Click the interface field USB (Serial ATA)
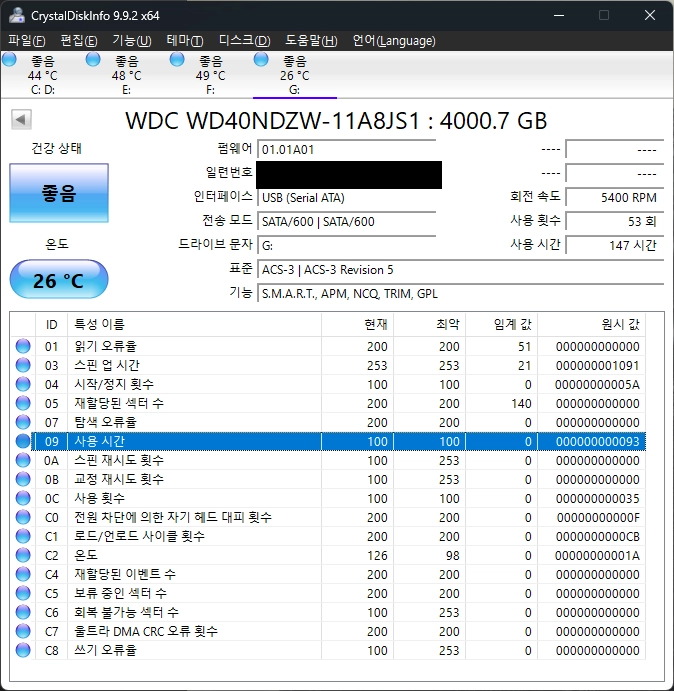674x691 pixels. [346, 197]
